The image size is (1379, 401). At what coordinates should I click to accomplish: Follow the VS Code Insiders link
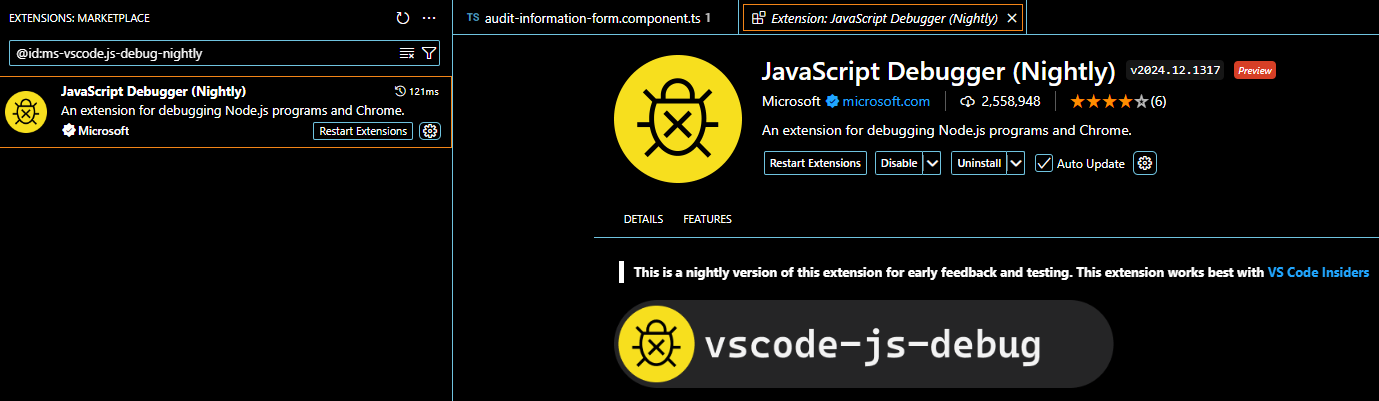(x=1318, y=272)
